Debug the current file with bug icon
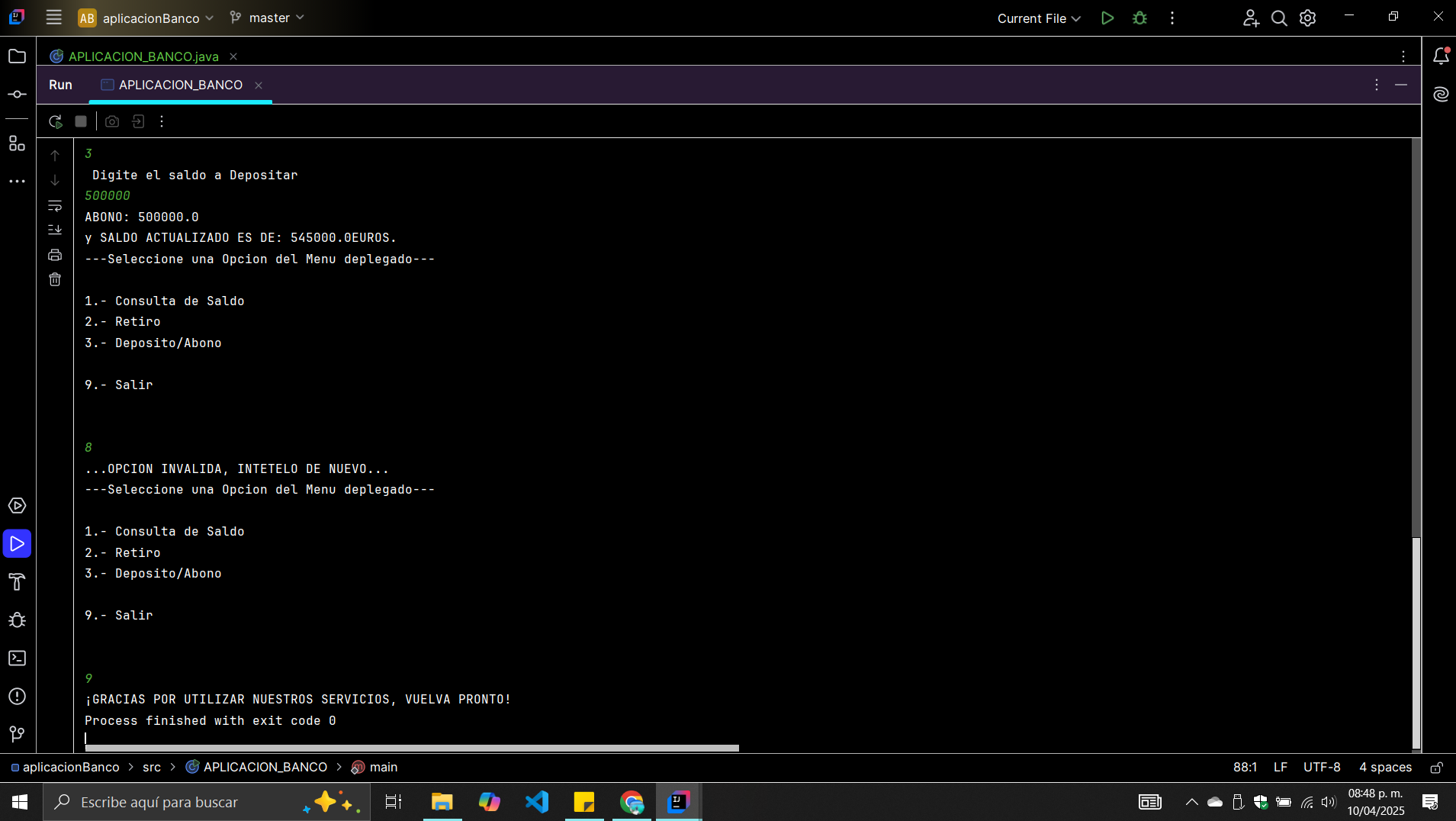Viewport: 1456px width, 821px height. pyautogui.click(x=1139, y=18)
